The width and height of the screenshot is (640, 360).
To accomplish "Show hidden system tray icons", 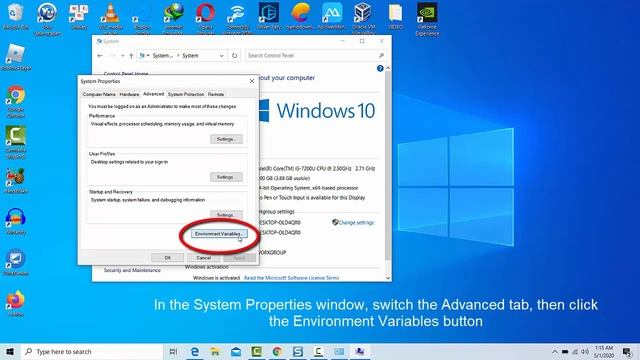I will [555, 351].
